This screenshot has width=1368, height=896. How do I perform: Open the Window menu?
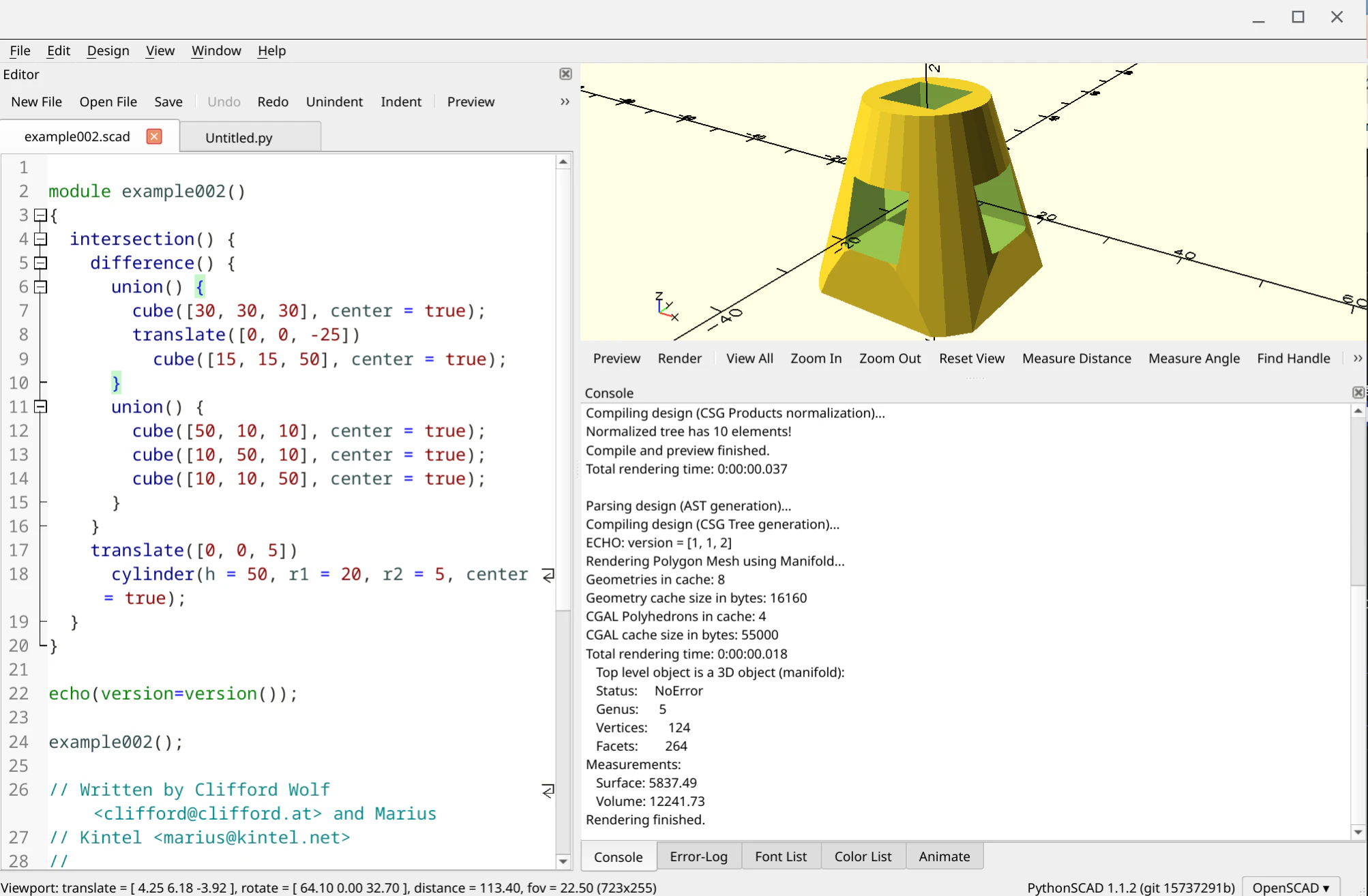[x=216, y=50]
